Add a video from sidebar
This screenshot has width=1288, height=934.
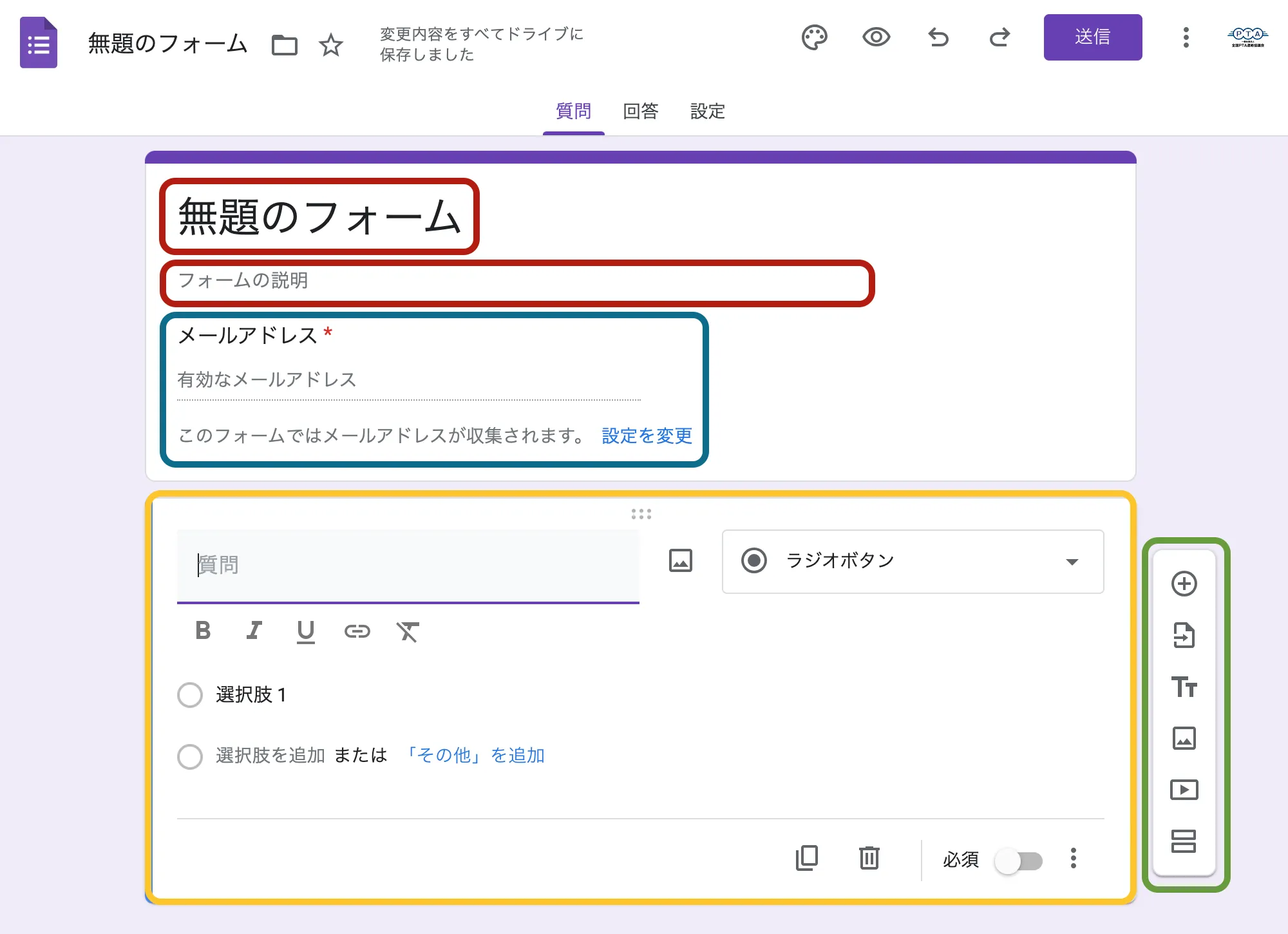(x=1184, y=790)
